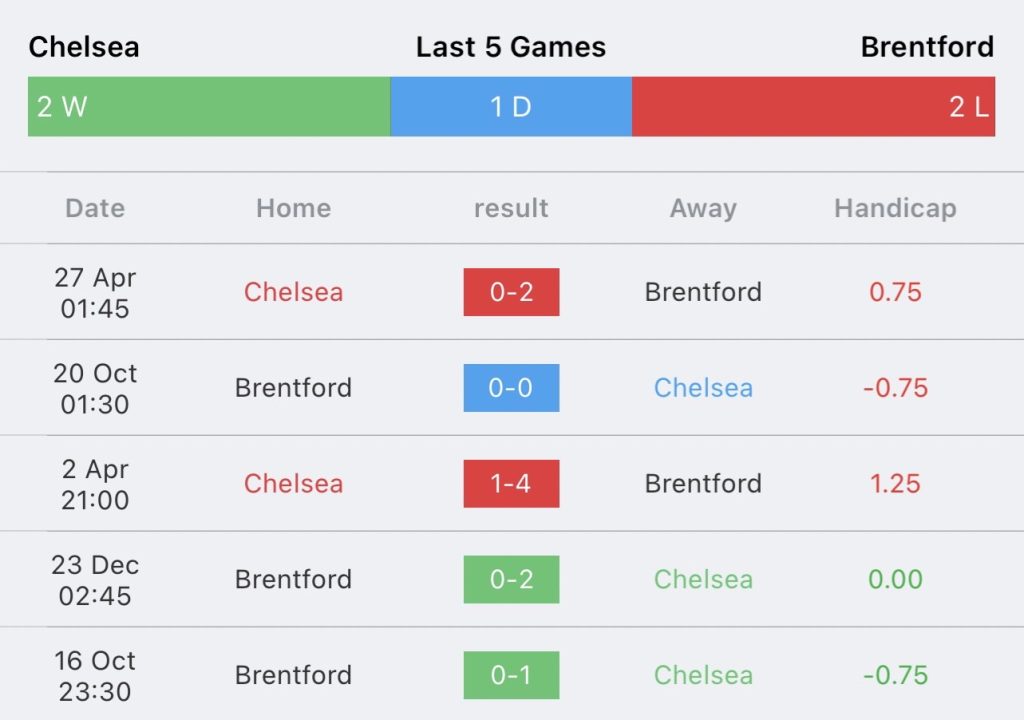Select the 1.25 handicap value
This screenshot has width=1024, height=720.
point(895,484)
